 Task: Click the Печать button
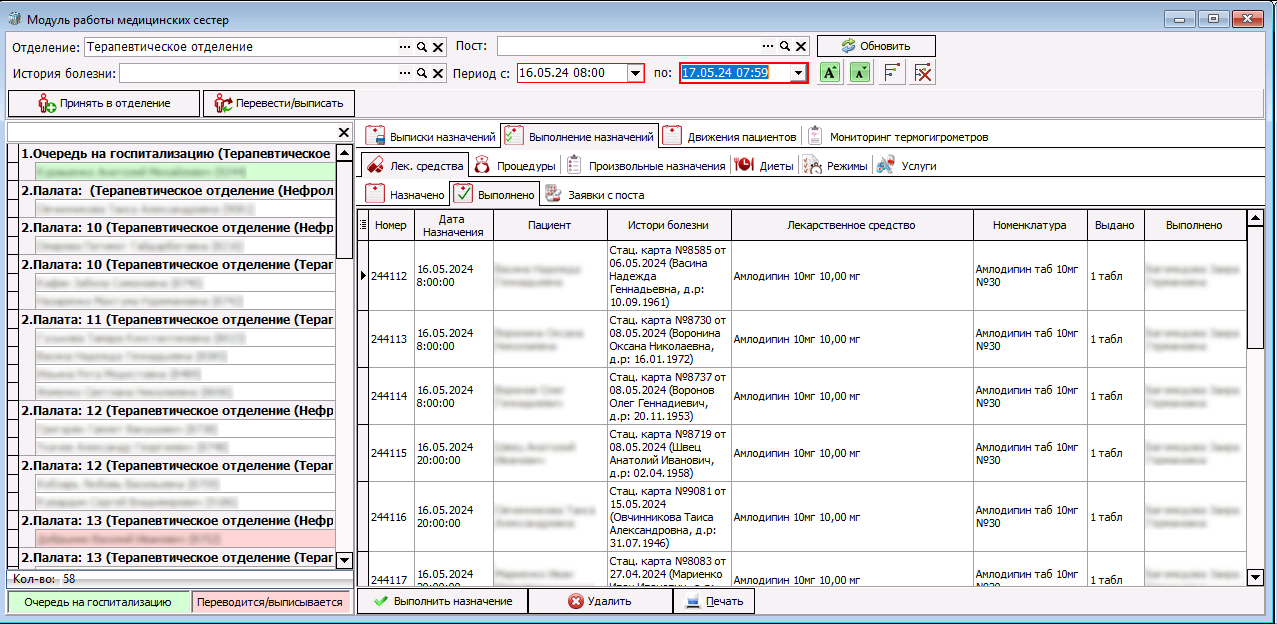click(x=713, y=601)
